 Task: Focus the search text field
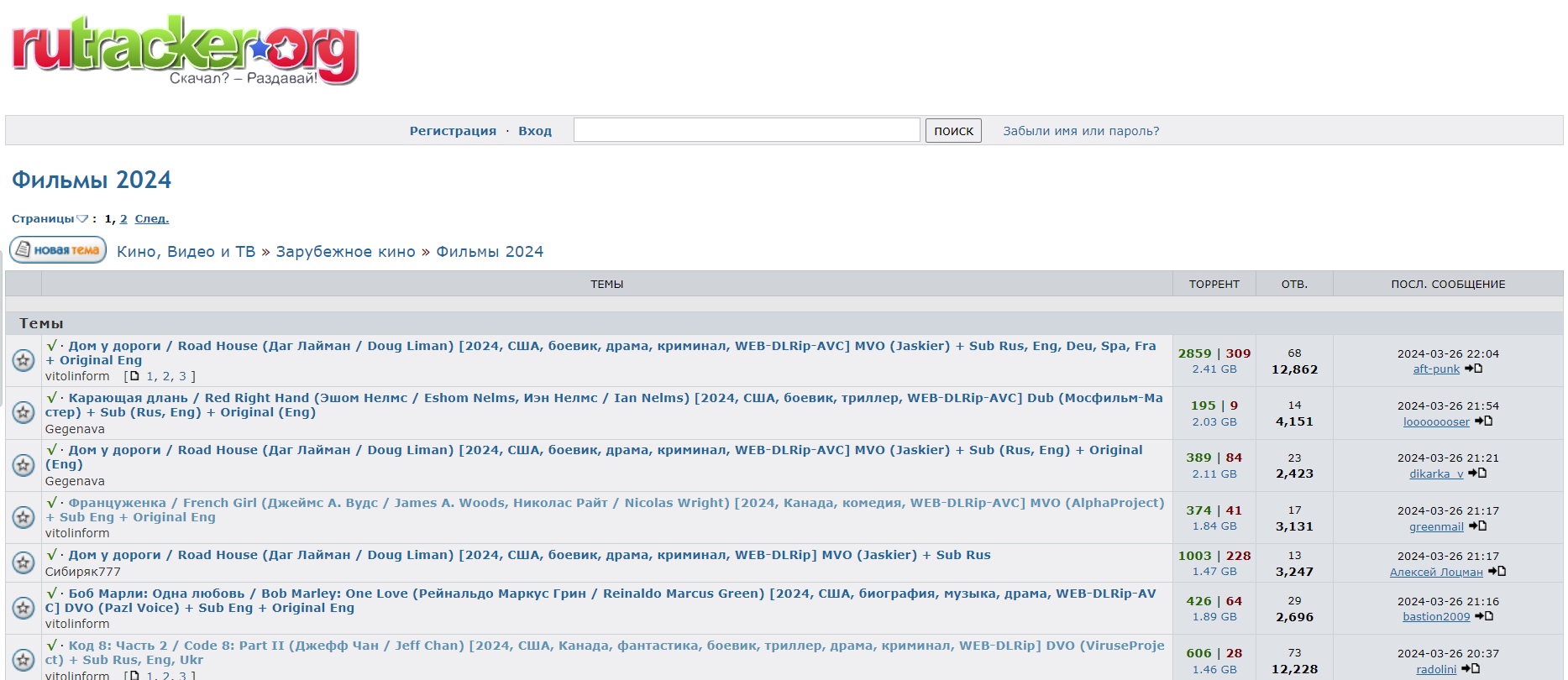coord(746,130)
